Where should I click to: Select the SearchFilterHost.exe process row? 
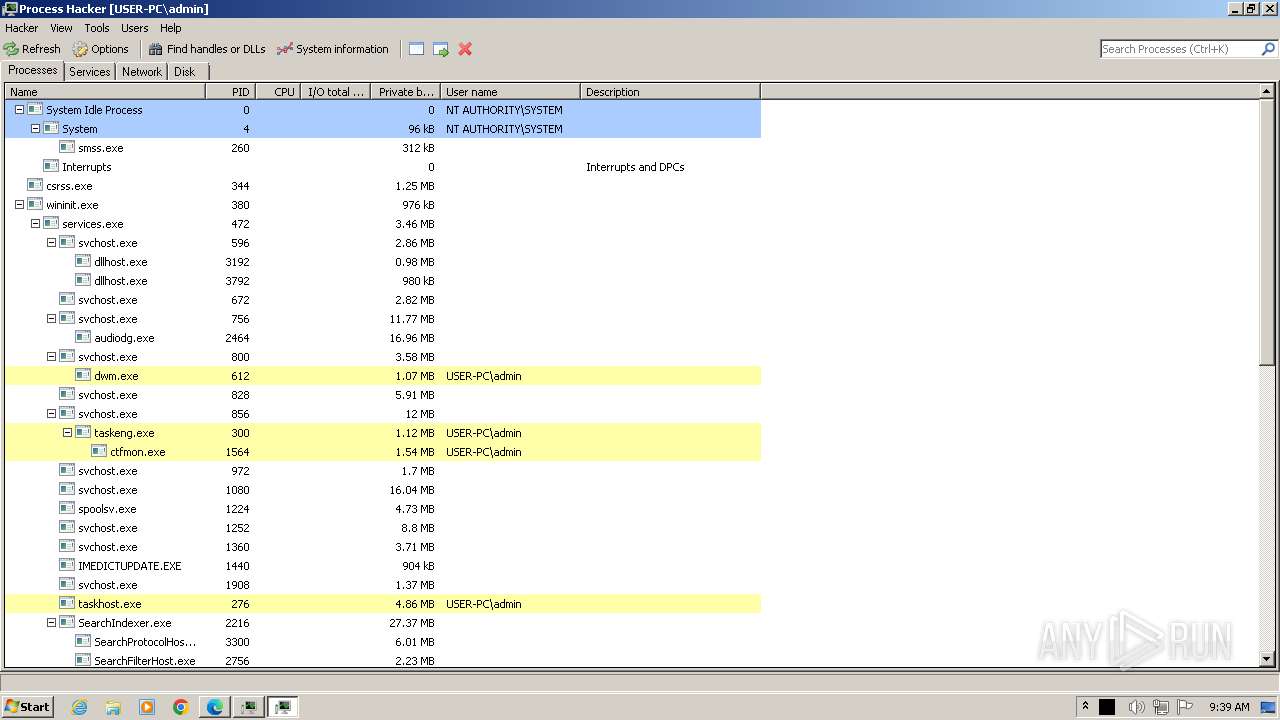tap(383, 661)
